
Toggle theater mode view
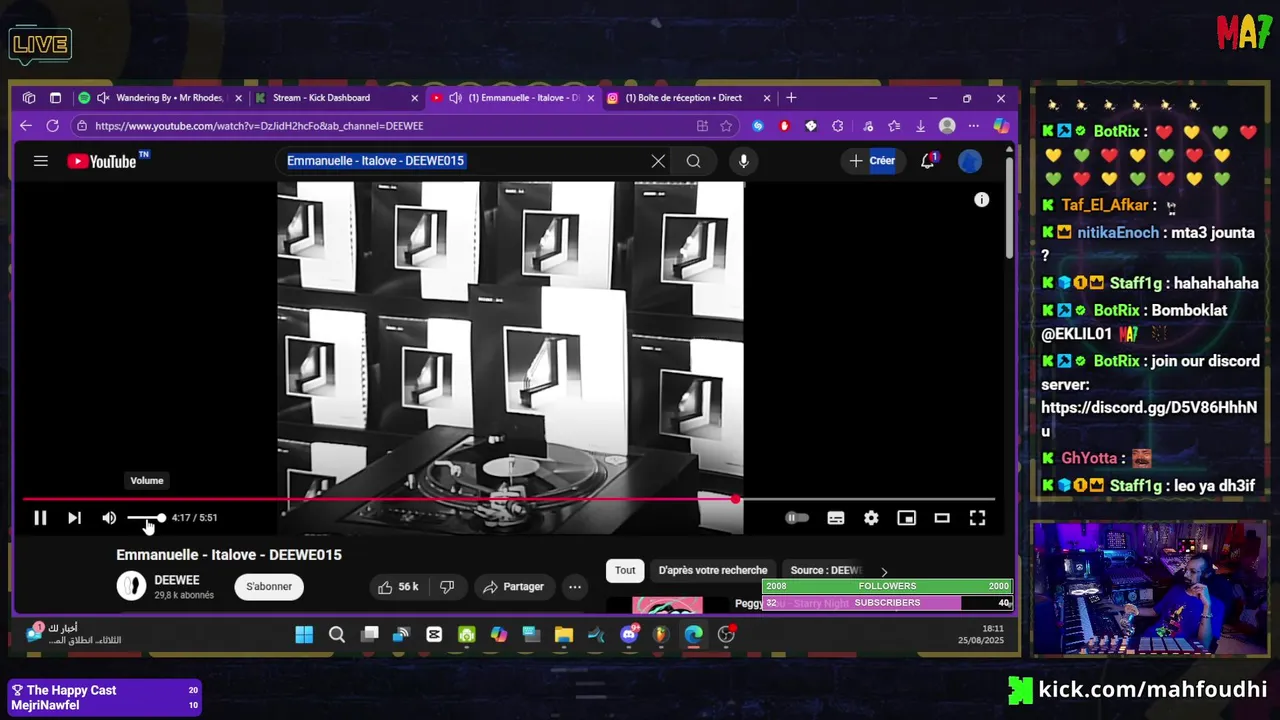(942, 518)
